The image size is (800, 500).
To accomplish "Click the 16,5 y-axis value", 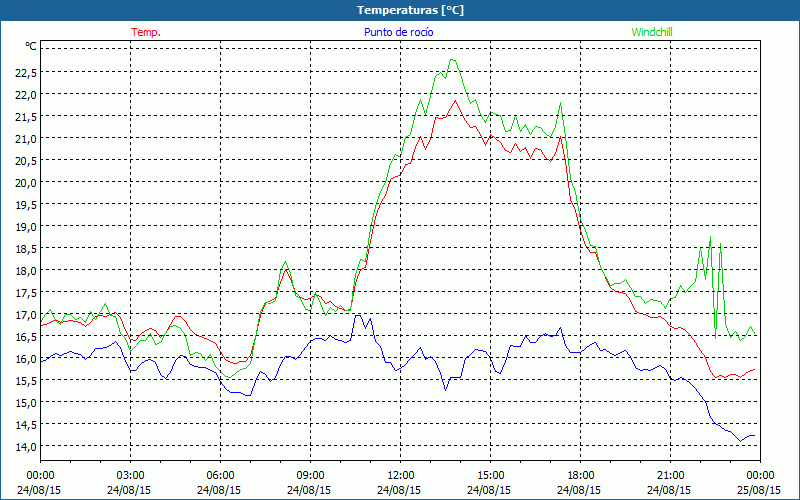I will point(26,337).
